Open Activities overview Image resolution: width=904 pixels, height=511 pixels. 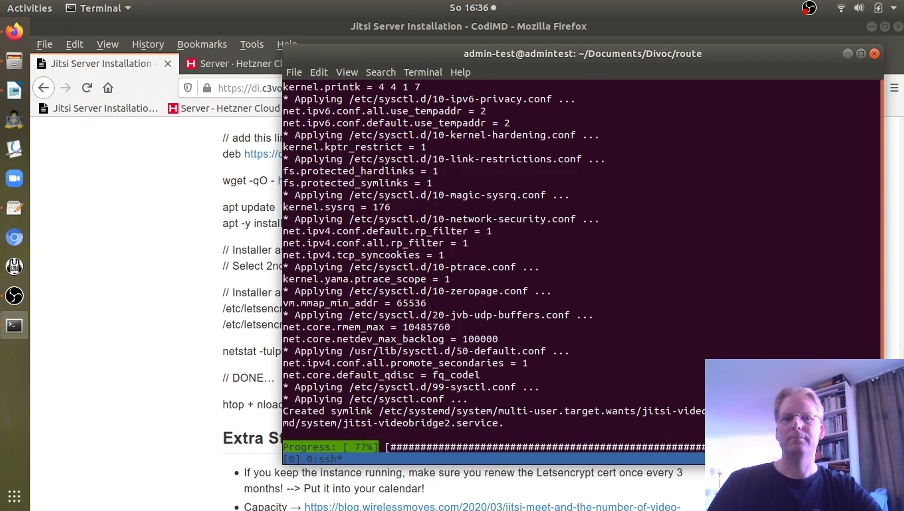point(29,8)
